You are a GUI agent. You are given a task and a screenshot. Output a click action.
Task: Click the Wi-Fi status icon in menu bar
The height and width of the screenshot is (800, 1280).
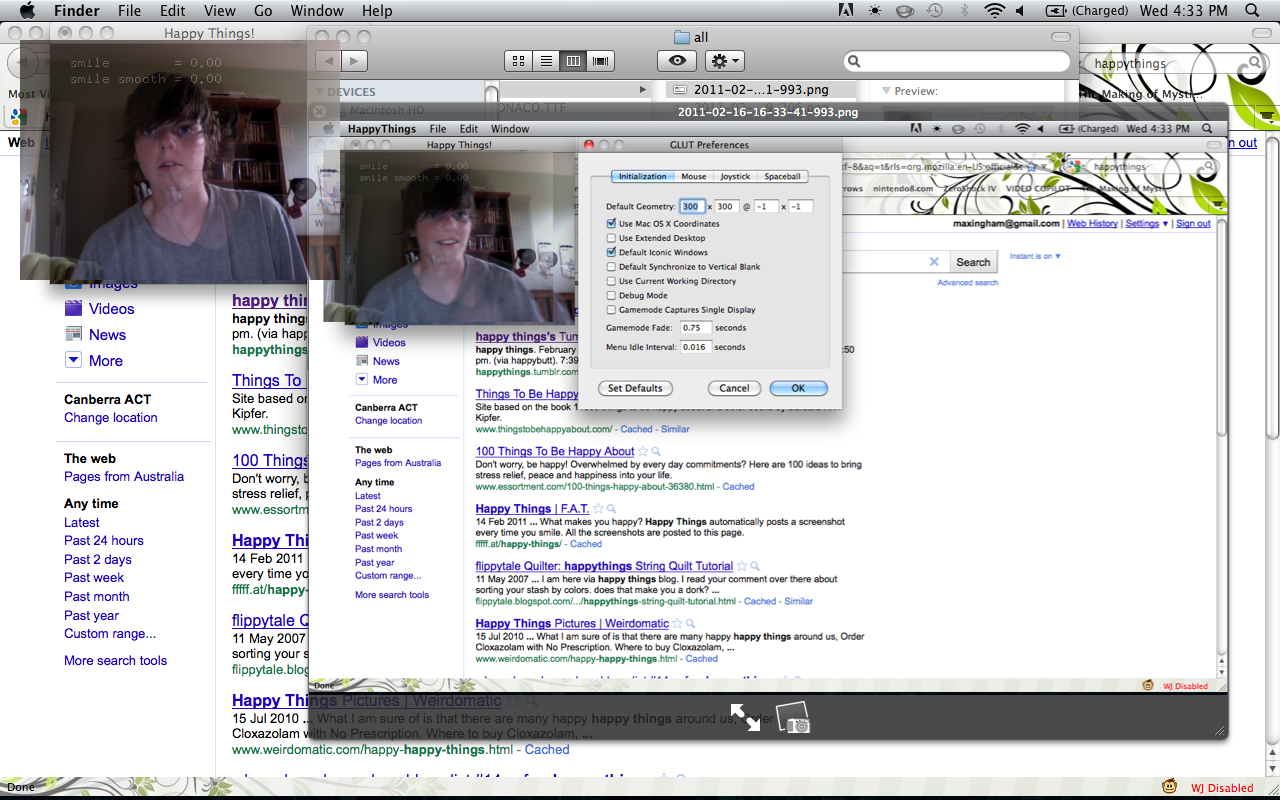(x=993, y=11)
